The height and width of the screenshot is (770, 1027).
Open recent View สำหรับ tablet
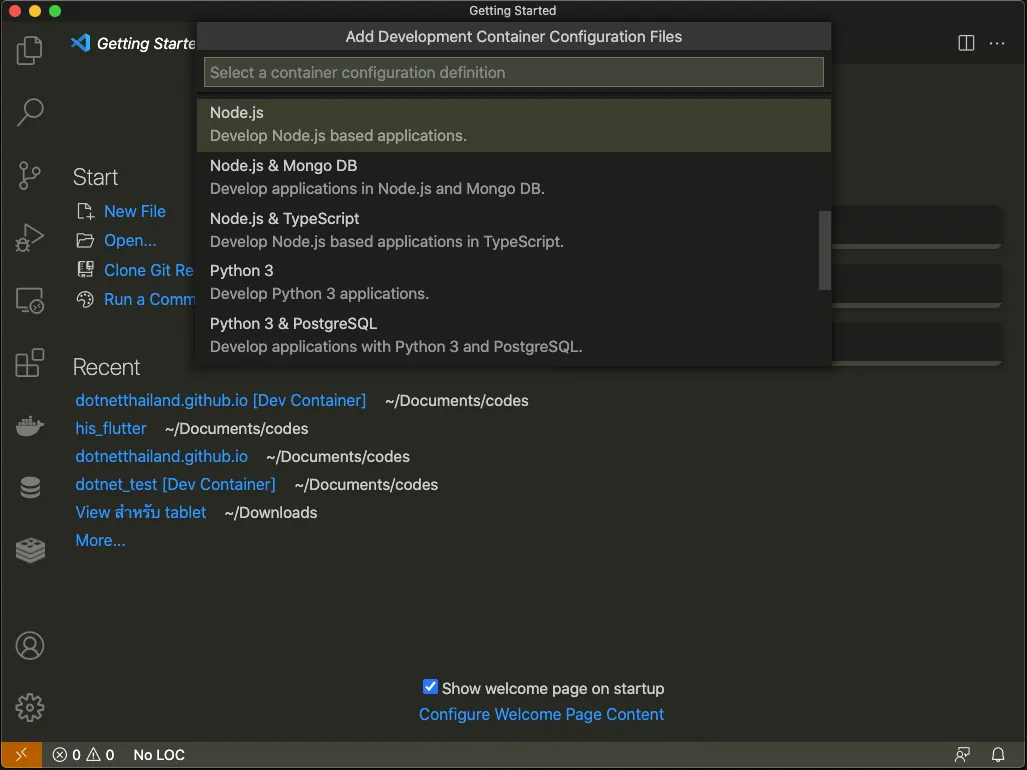(x=140, y=512)
